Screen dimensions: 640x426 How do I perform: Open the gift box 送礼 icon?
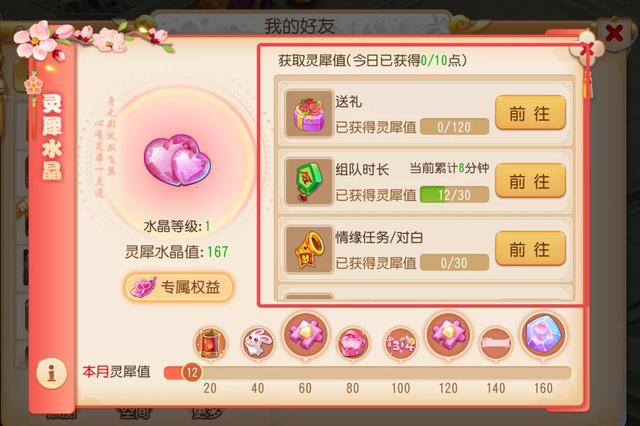pos(309,113)
